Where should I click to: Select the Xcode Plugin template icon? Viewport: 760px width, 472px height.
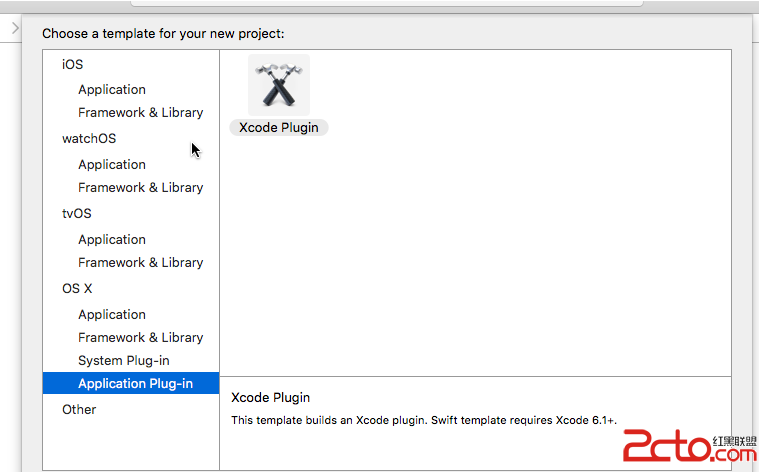(x=279, y=85)
